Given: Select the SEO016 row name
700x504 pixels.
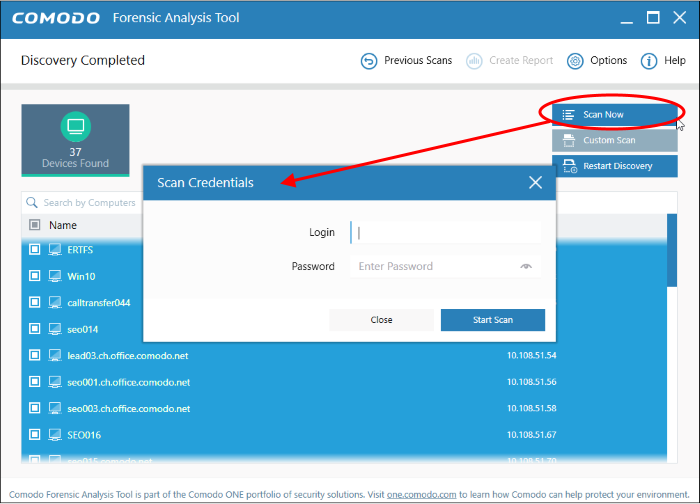Looking at the screenshot, I should 84,435.
